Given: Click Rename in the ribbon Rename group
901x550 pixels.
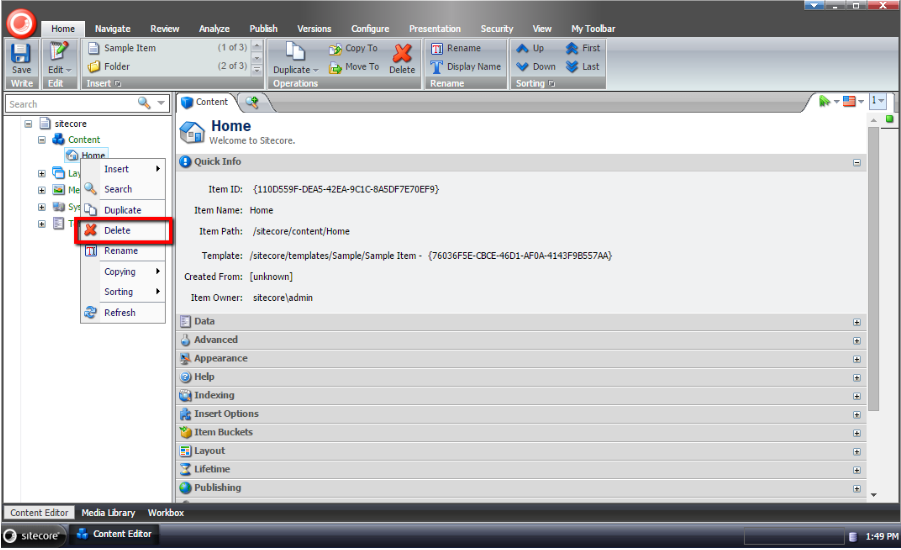Looking at the screenshot, I should click(456, 48).
